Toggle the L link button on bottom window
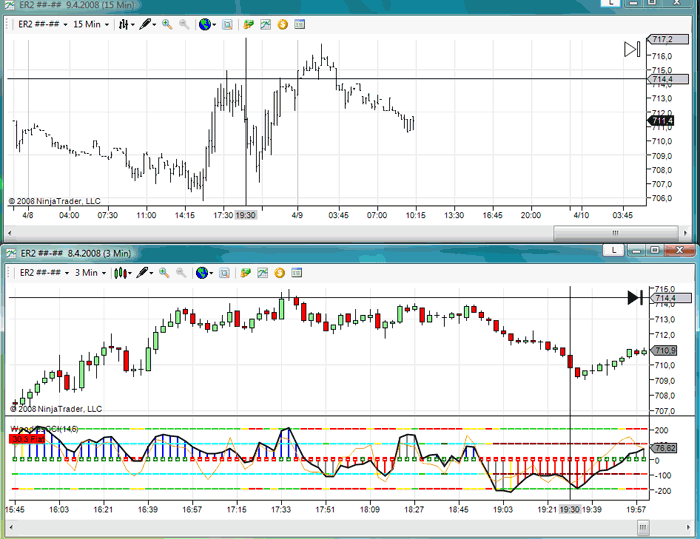Image resolution: width=700 pixels, height=539 pixels. (x=612, y=250)
